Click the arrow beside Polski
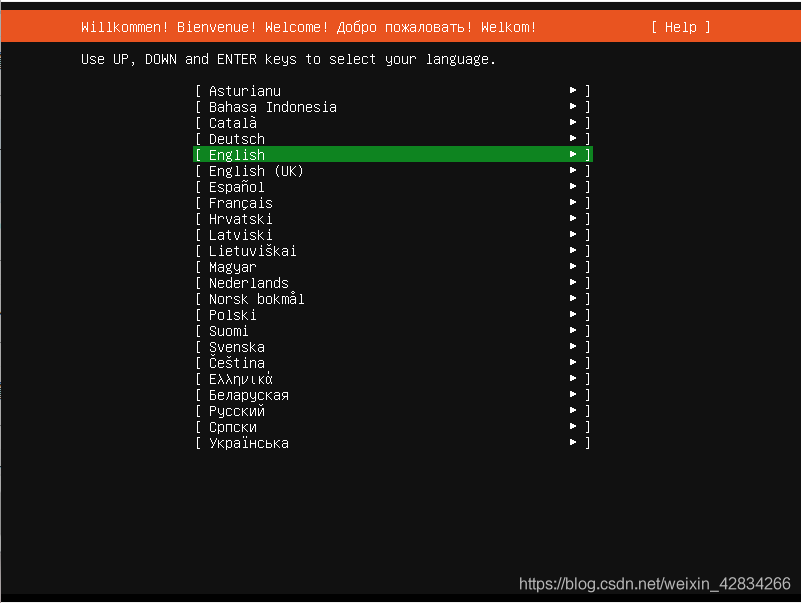The image size is (801, 603). click(573, 314)
